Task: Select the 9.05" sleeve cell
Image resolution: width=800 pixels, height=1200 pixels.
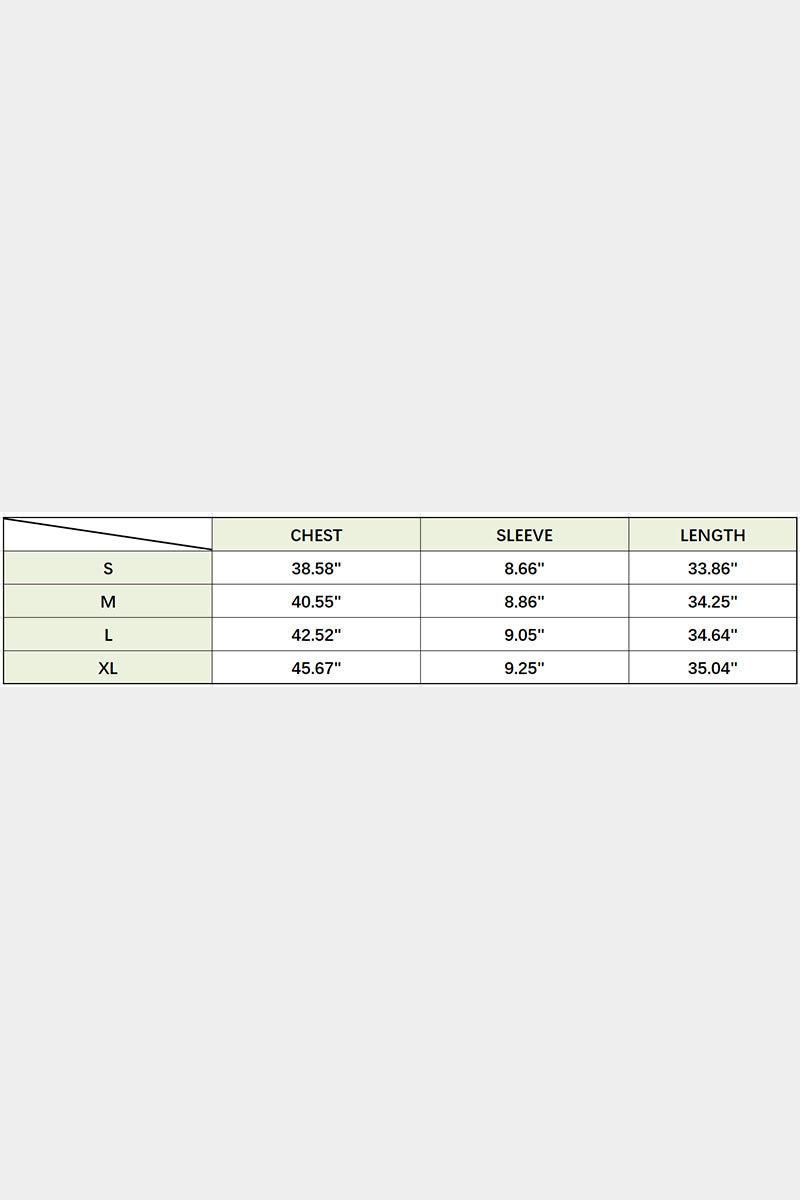Action: coord(524,634)
